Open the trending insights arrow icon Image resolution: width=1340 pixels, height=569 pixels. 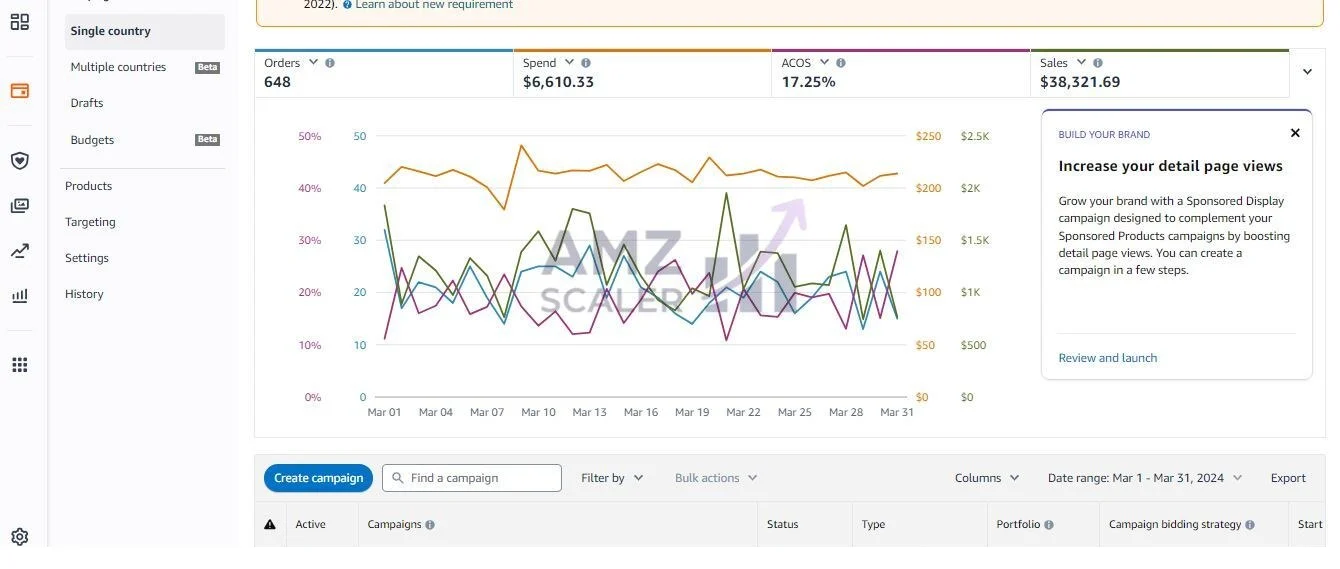pyautogui.click(x=20, y=251)
